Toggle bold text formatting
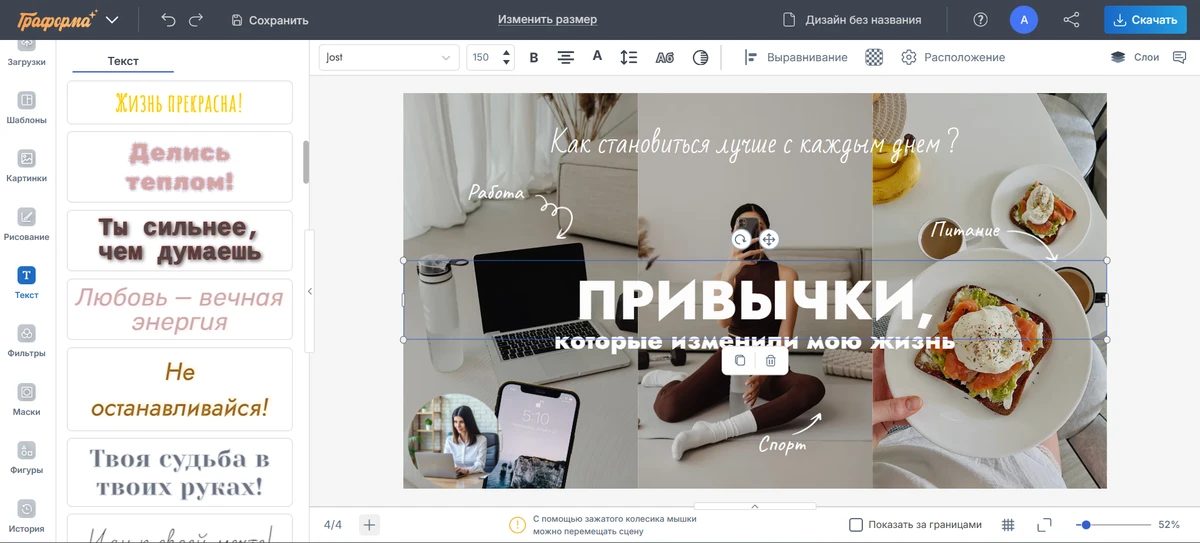This screenshot has height=543, width=1200. tap(533, 58)
